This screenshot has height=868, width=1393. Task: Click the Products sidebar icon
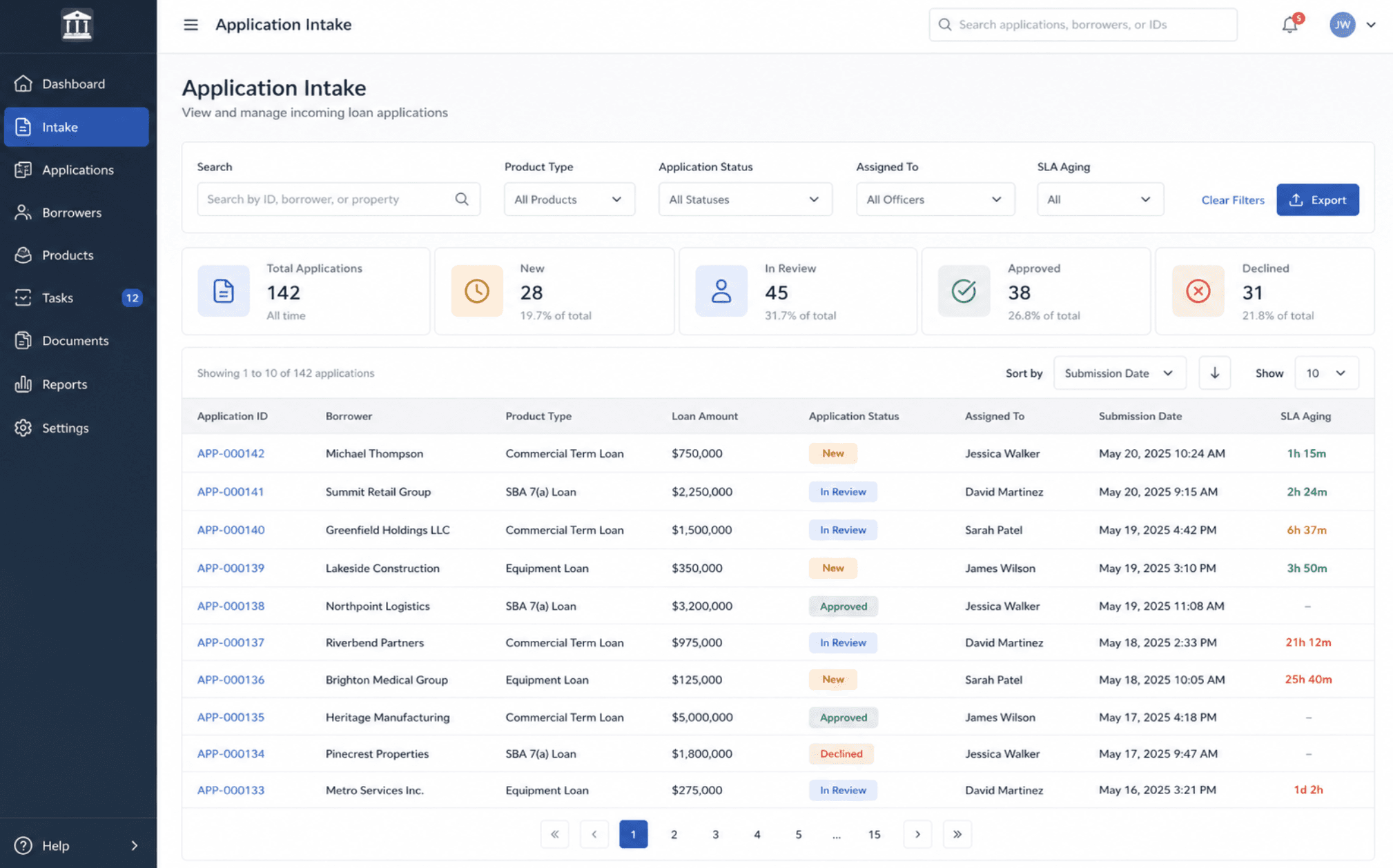(23, 255)
